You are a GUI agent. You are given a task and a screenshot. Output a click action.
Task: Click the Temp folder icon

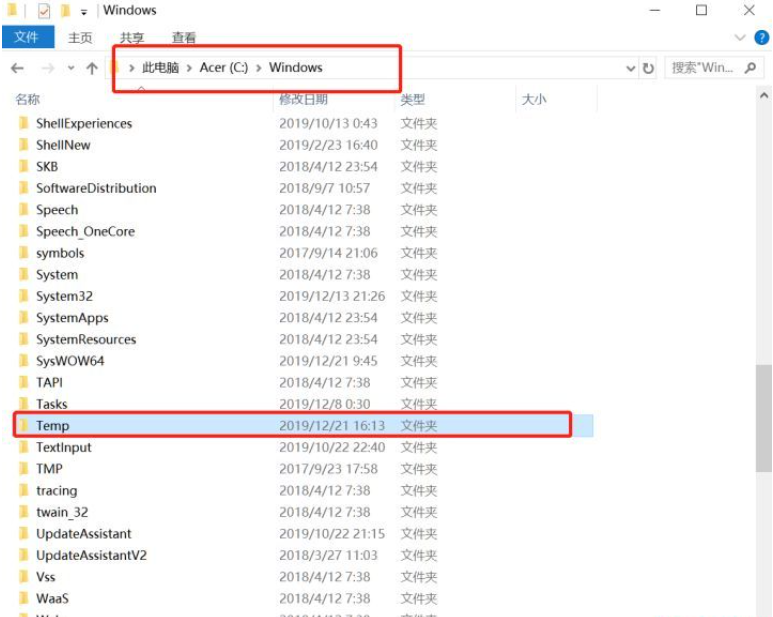click(24, 426)
